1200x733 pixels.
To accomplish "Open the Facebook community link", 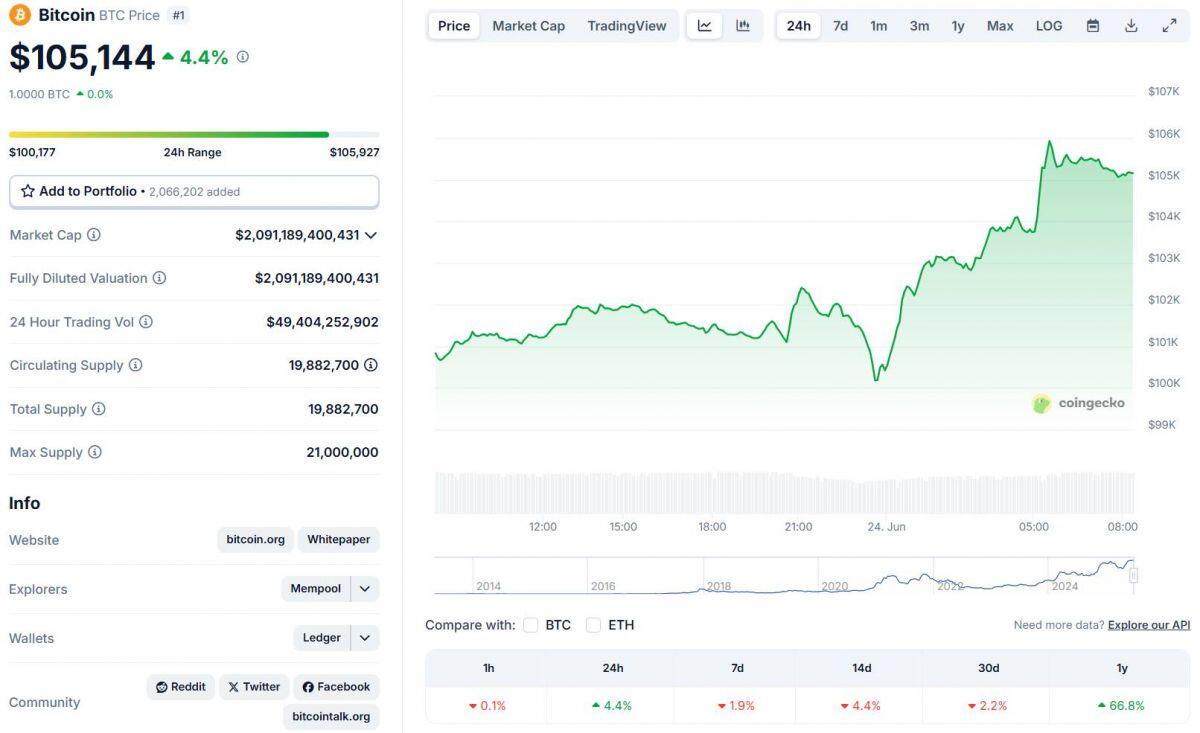I will pos(336,687).
